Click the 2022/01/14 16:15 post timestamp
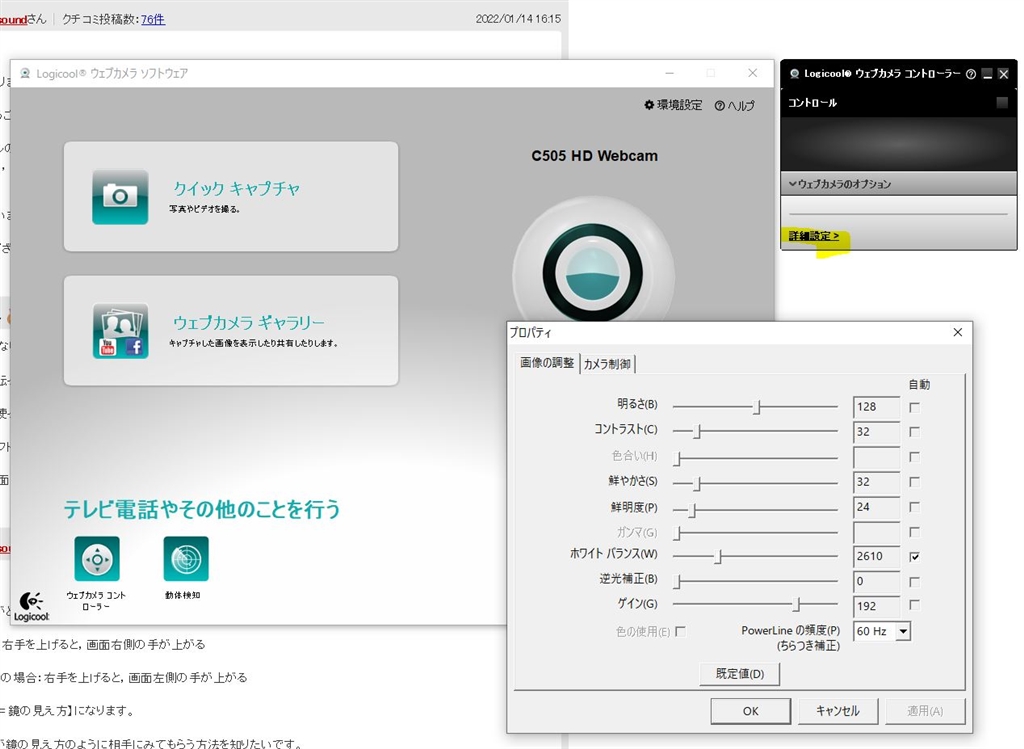This screenshot has height=749, width=1024. [518, 19]
